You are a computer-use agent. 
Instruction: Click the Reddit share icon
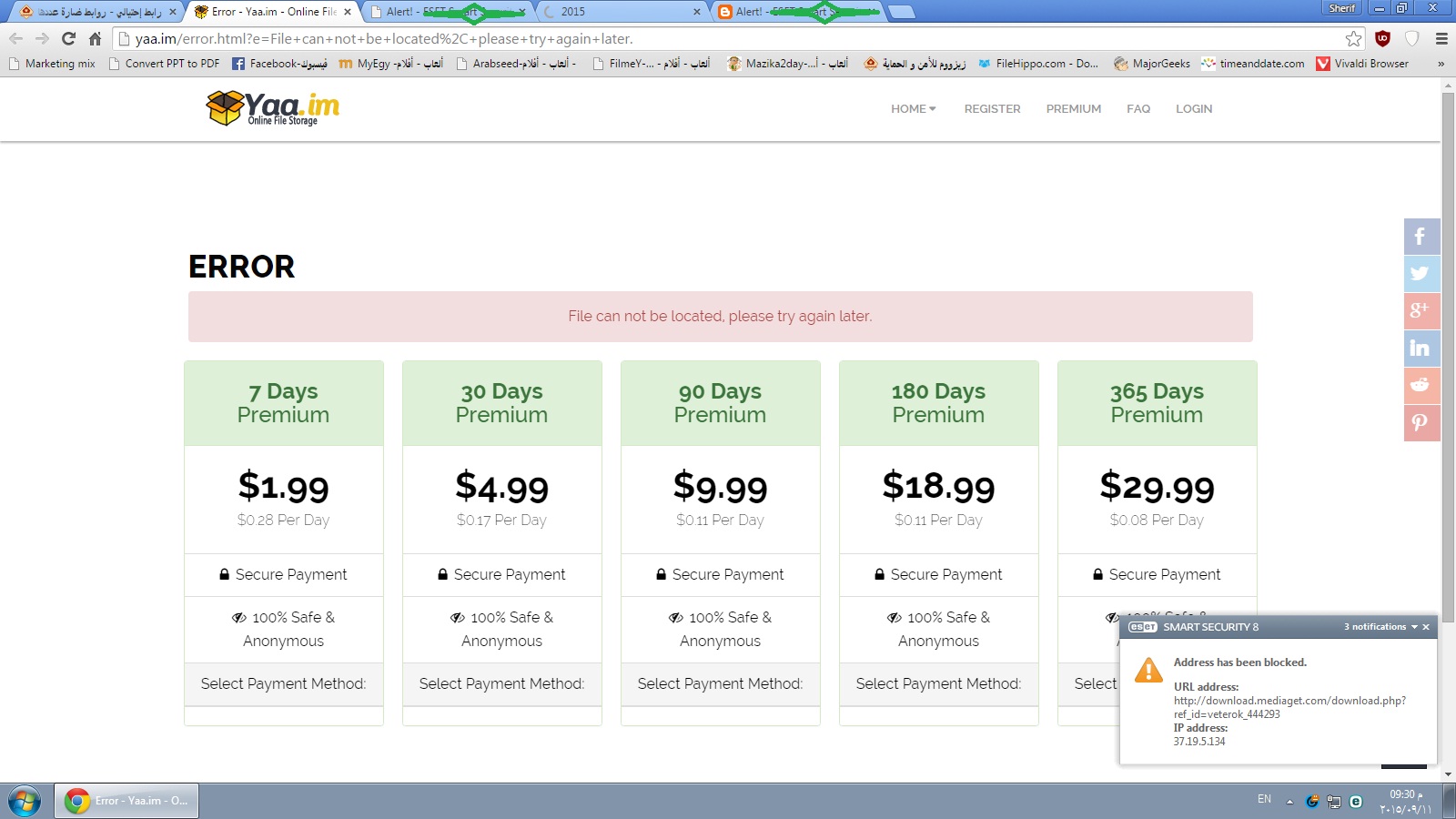pos(1421,386)
